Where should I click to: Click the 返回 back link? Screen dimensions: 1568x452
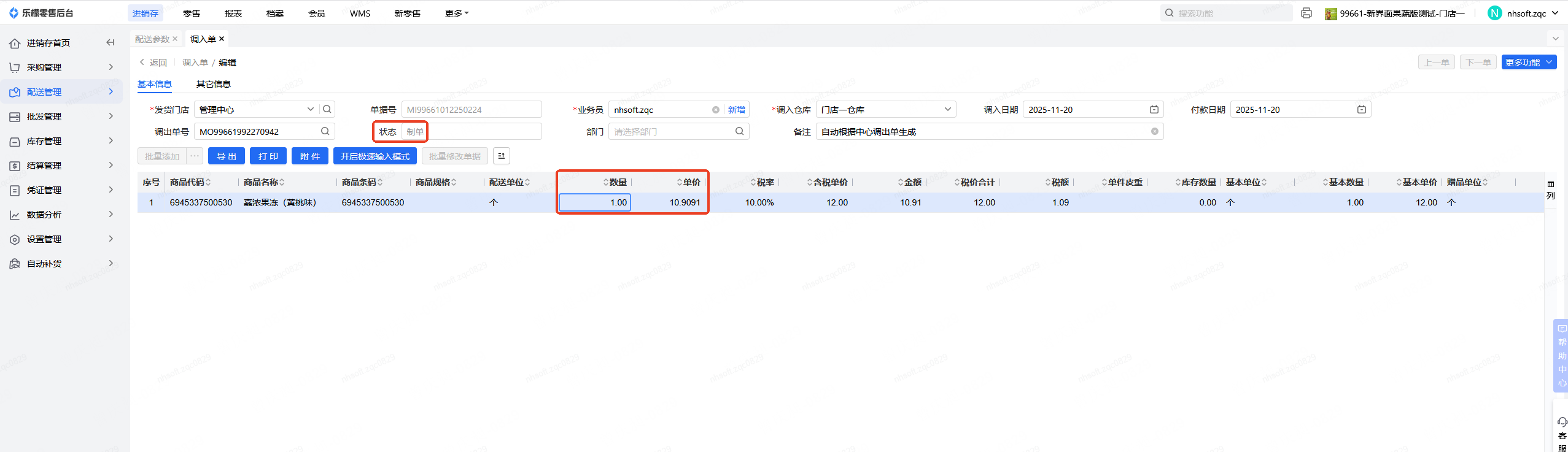click(x=153, y=62)
